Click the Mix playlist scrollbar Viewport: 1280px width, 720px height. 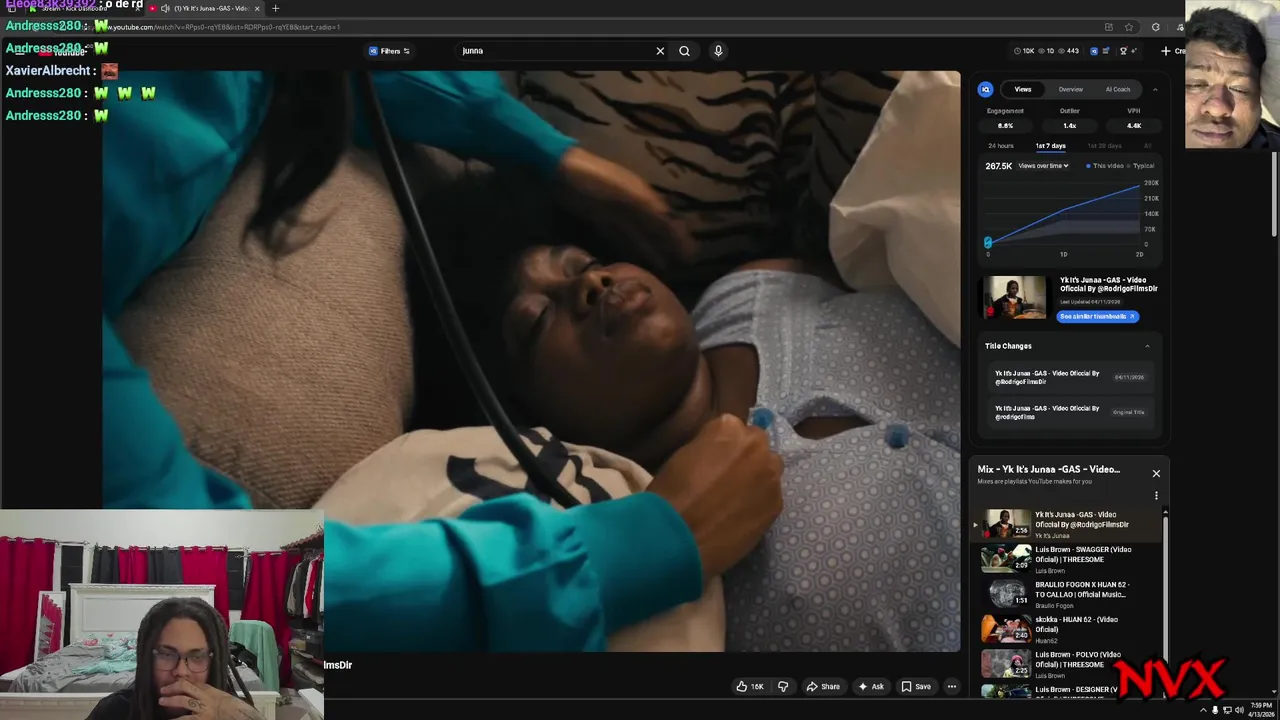coord(1165,585)
